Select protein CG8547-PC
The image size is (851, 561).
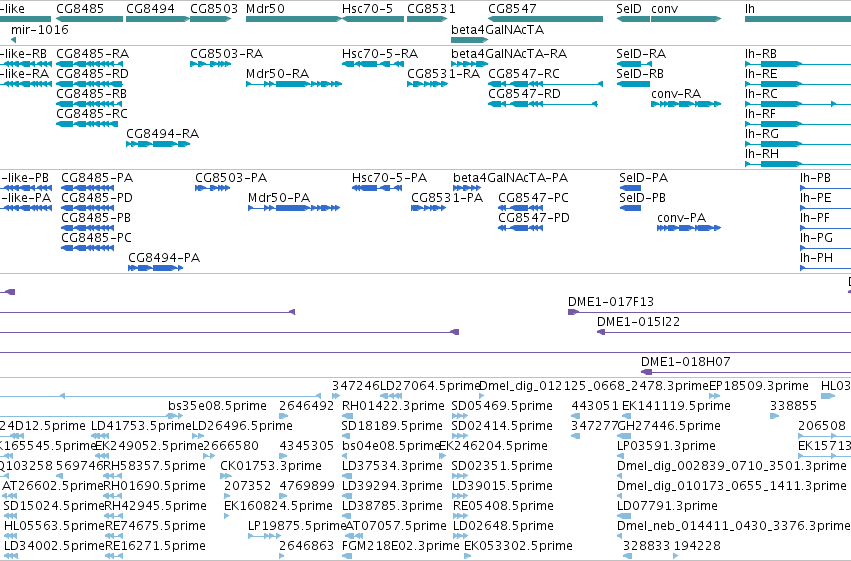(520, 208)
